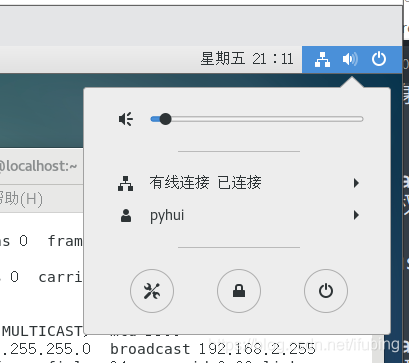Click the round power off button
Viewport: 409px width, 363px height.
click(326, 291)
